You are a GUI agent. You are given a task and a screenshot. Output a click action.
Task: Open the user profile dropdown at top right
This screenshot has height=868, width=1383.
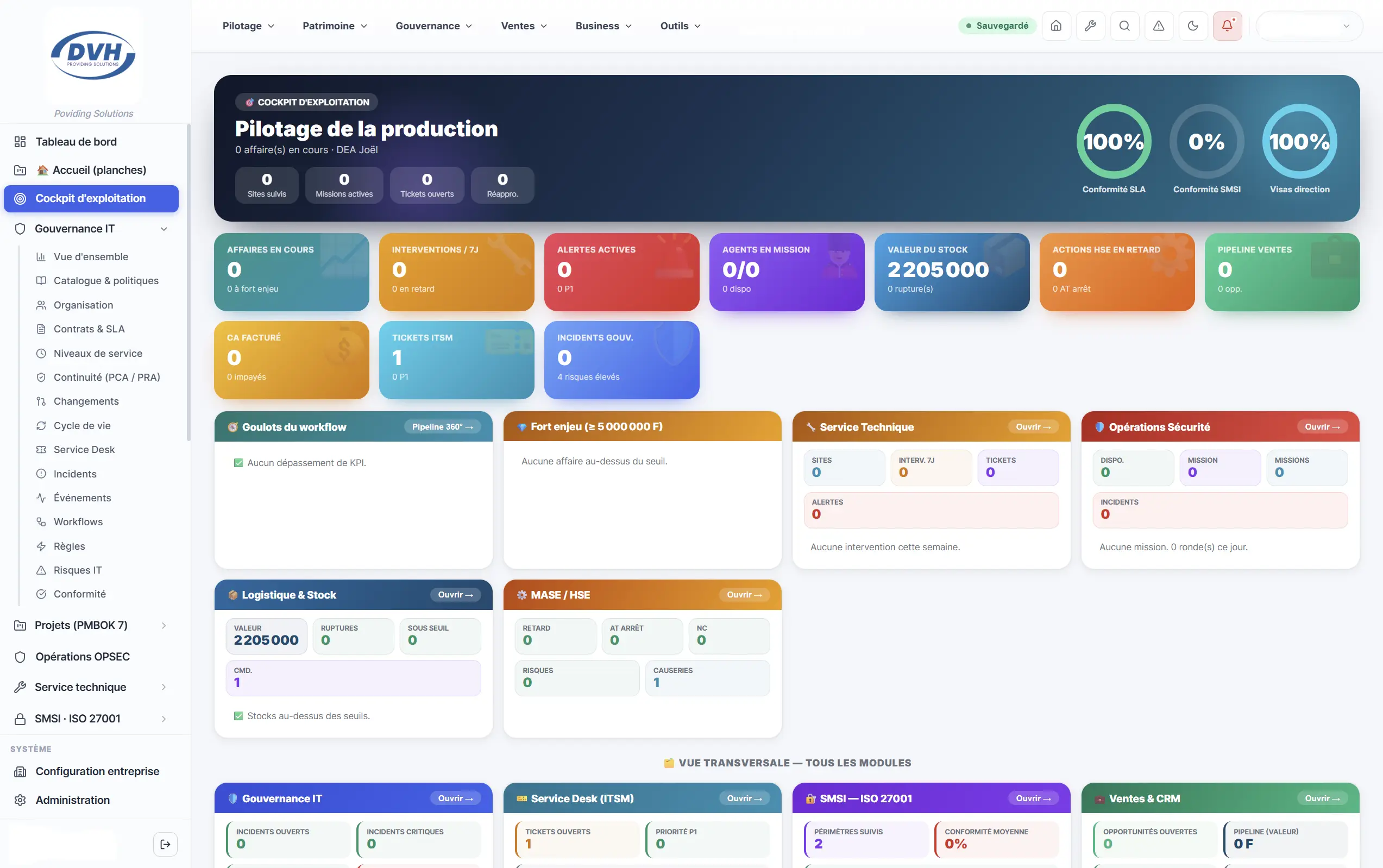(1309, 26)
